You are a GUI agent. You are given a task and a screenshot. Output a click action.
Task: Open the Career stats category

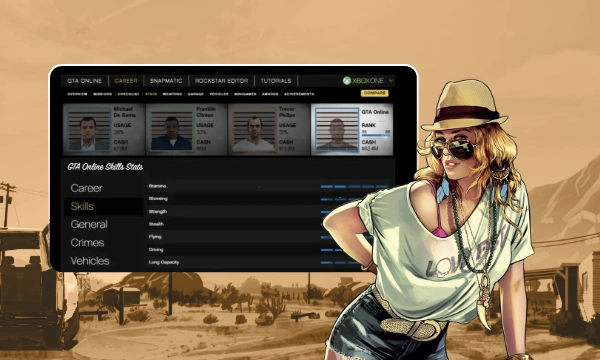86,188
